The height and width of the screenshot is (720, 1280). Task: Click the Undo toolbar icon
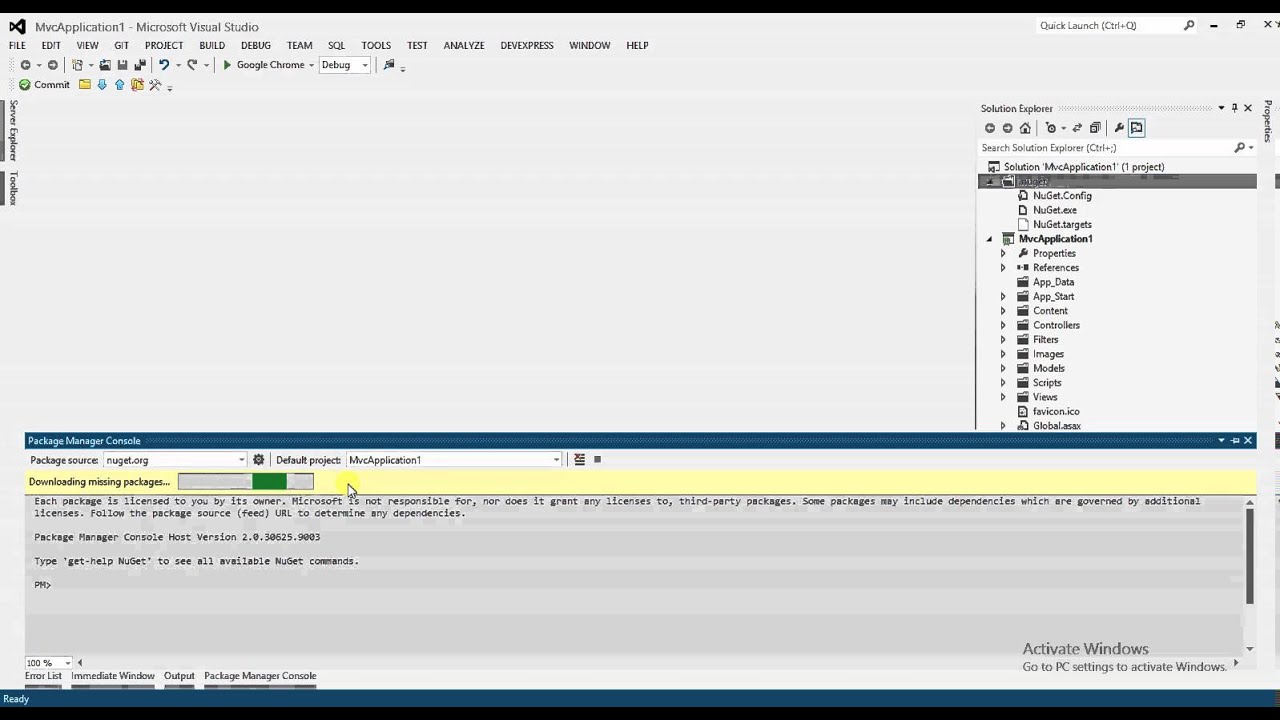[x=164, y=65]
